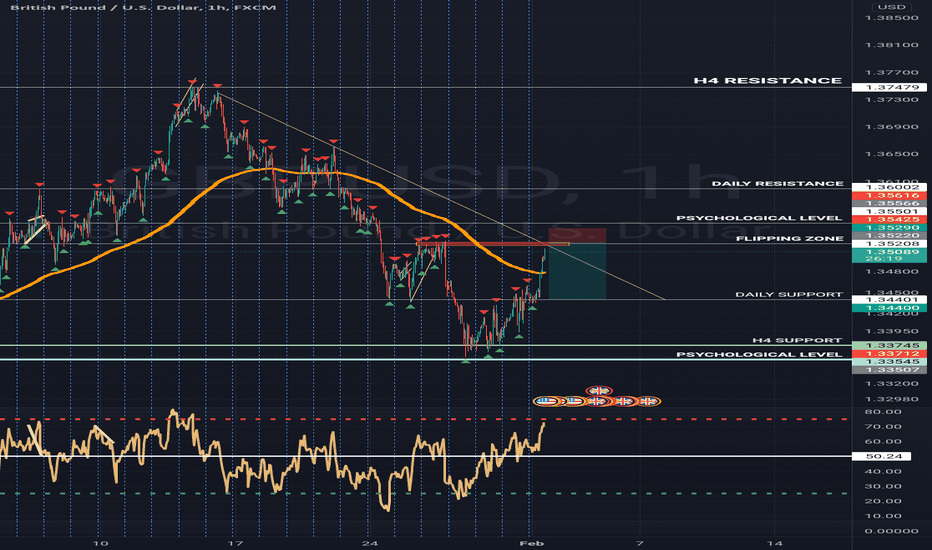Click the gray 1.35220 price label
This screenshot has width=932, height=550.
pyautogui.click(x=889, y=235)
